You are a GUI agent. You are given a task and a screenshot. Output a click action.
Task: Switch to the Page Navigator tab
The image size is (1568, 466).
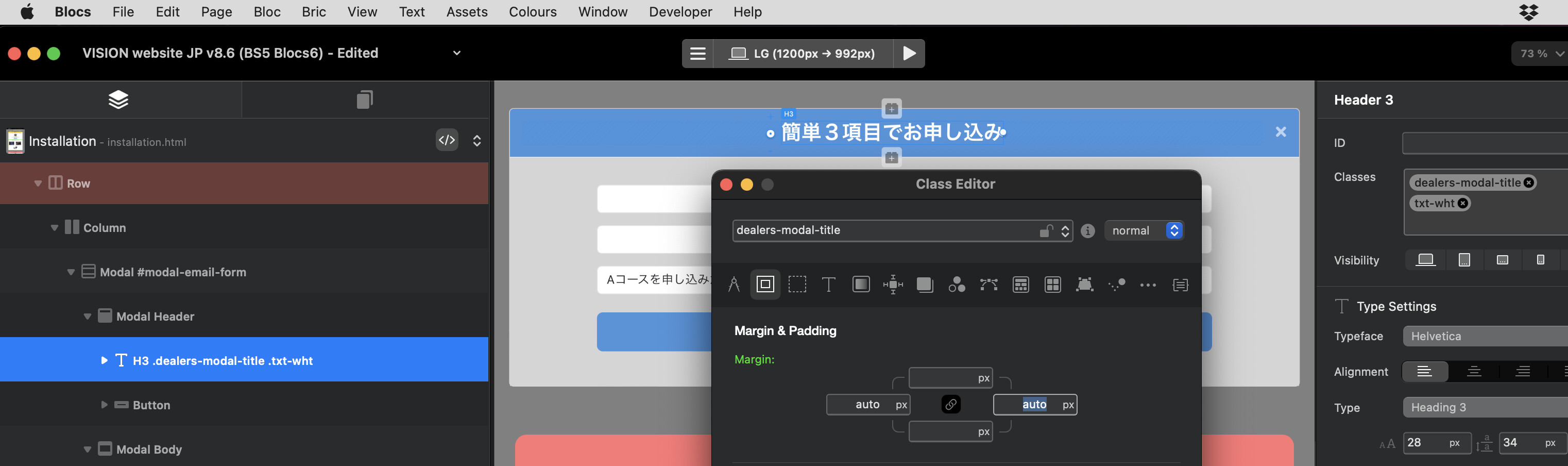pyautogui.click(x=364, y=99)
